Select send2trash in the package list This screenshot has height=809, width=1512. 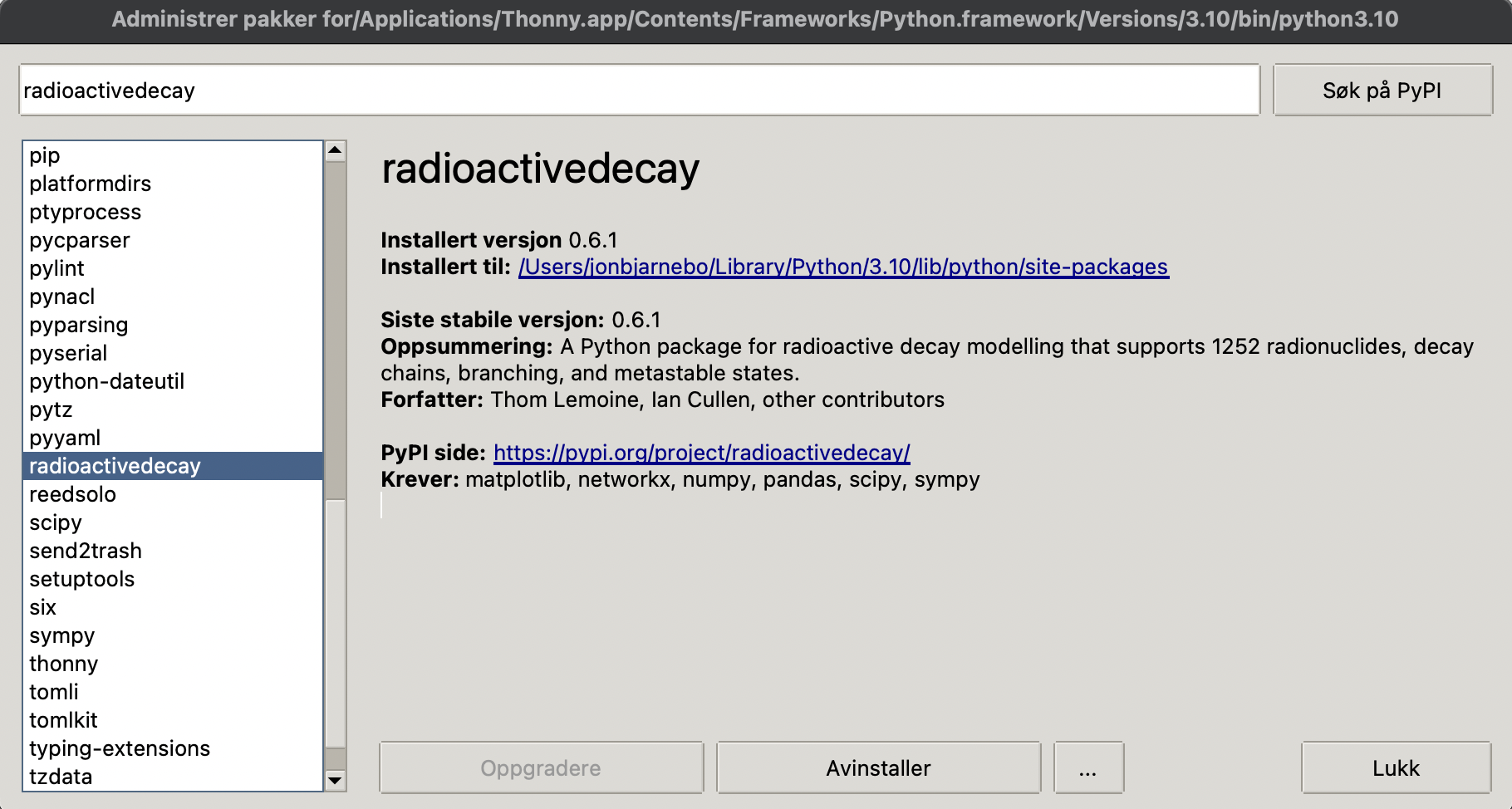click(86, 552)
